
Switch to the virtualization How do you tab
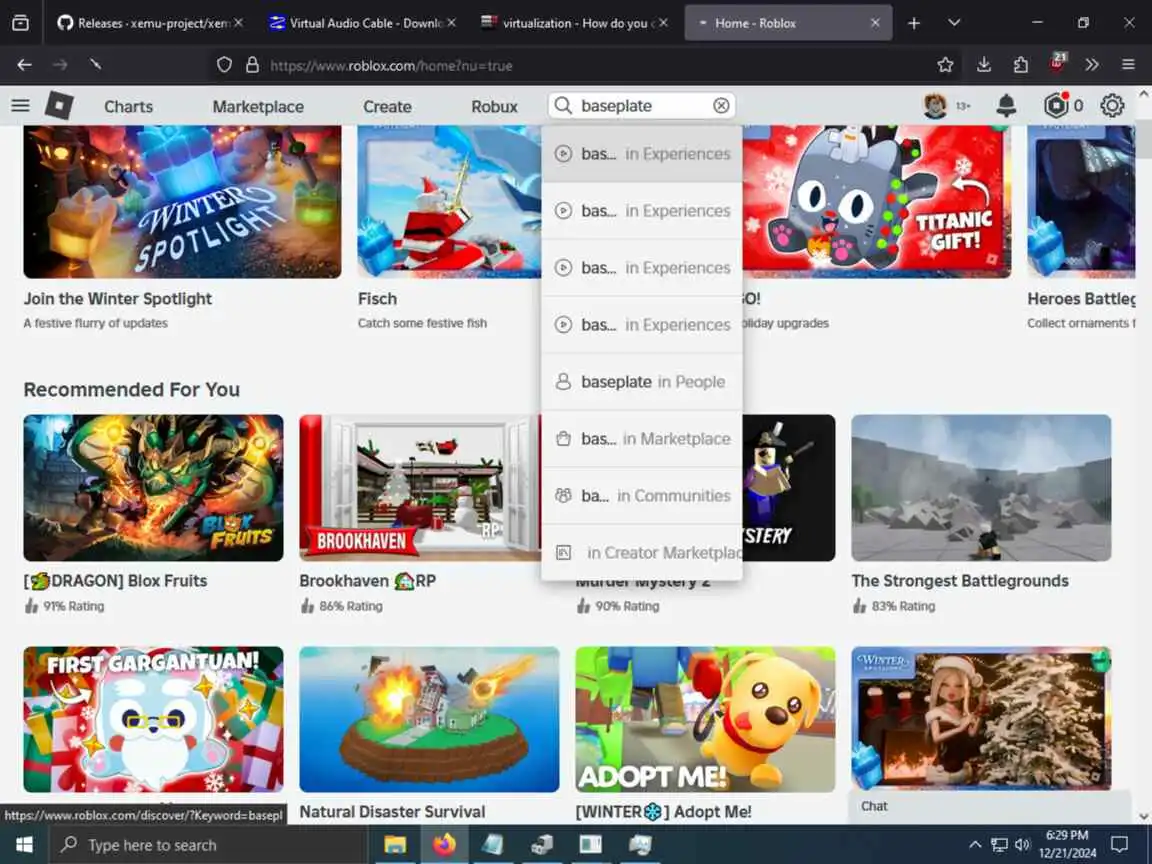point(575,24)
